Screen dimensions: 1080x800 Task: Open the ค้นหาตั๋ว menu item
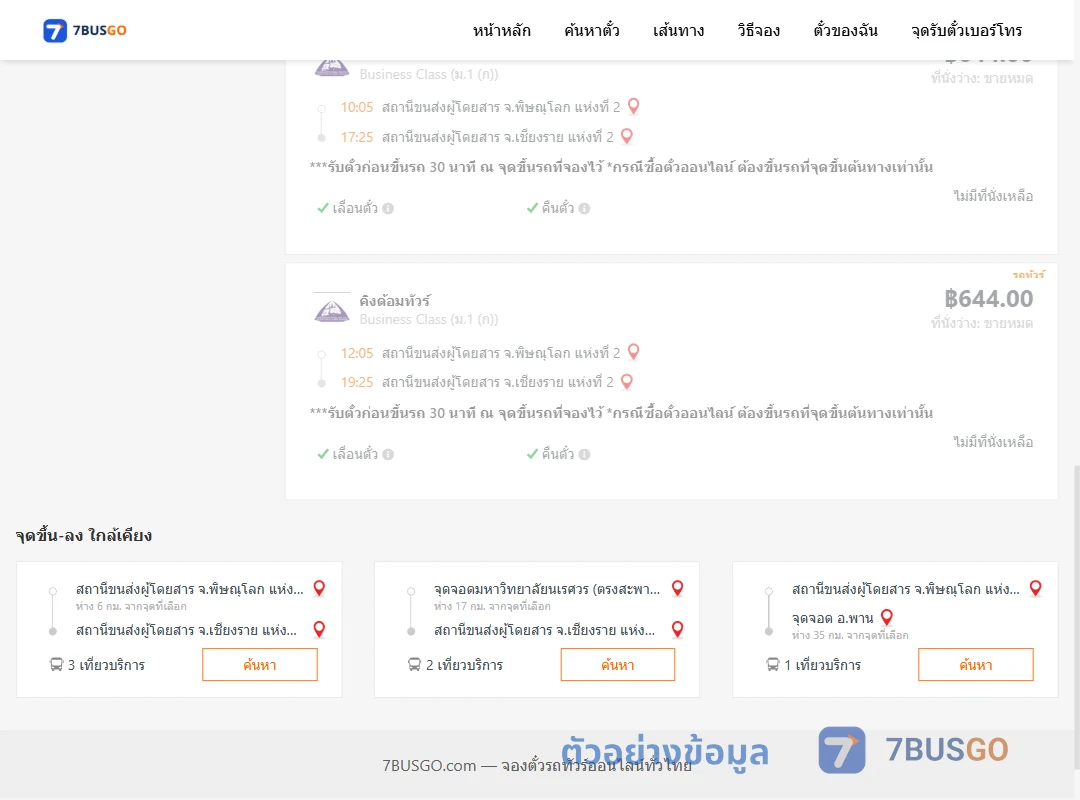click(x=592, y=30)
